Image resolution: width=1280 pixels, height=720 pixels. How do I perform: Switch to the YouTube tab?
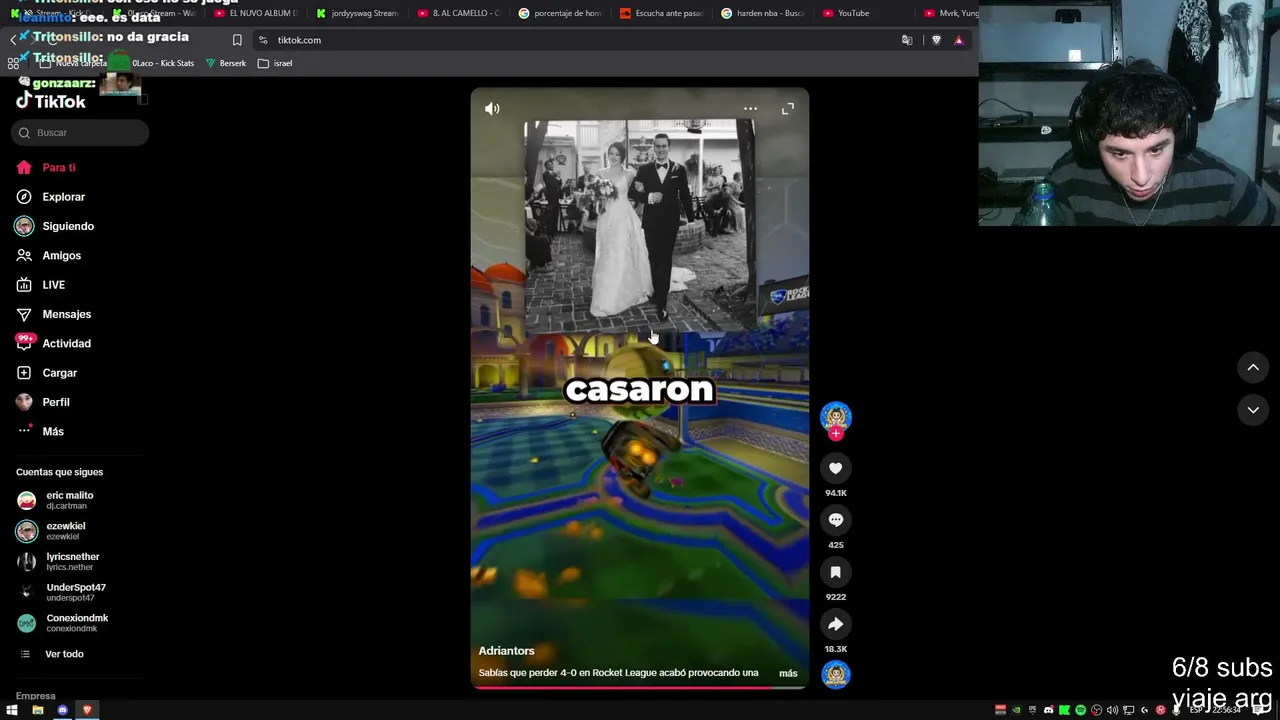tap(865, 13)
